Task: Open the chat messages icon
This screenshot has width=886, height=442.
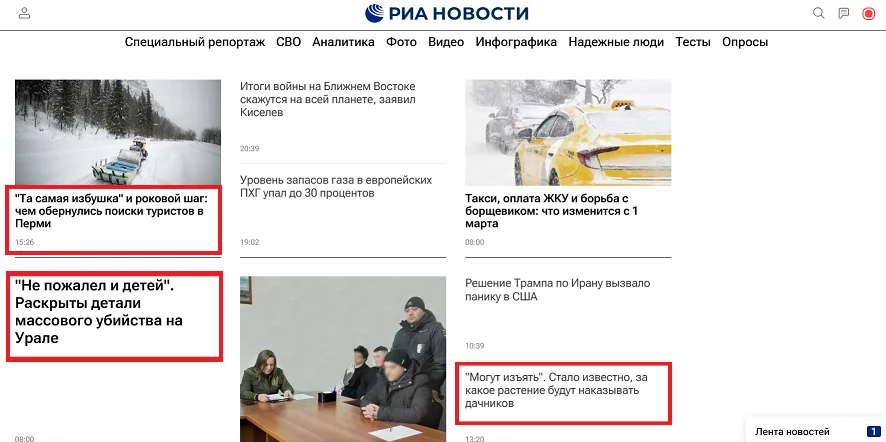Action: [844, 13]
